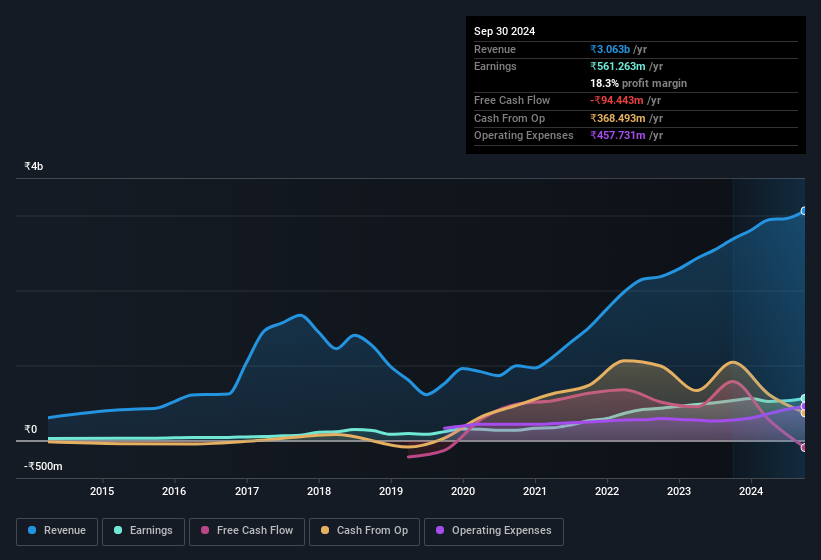
Task: Toggle the Operating Expenses series label
Action: [501, 530]
